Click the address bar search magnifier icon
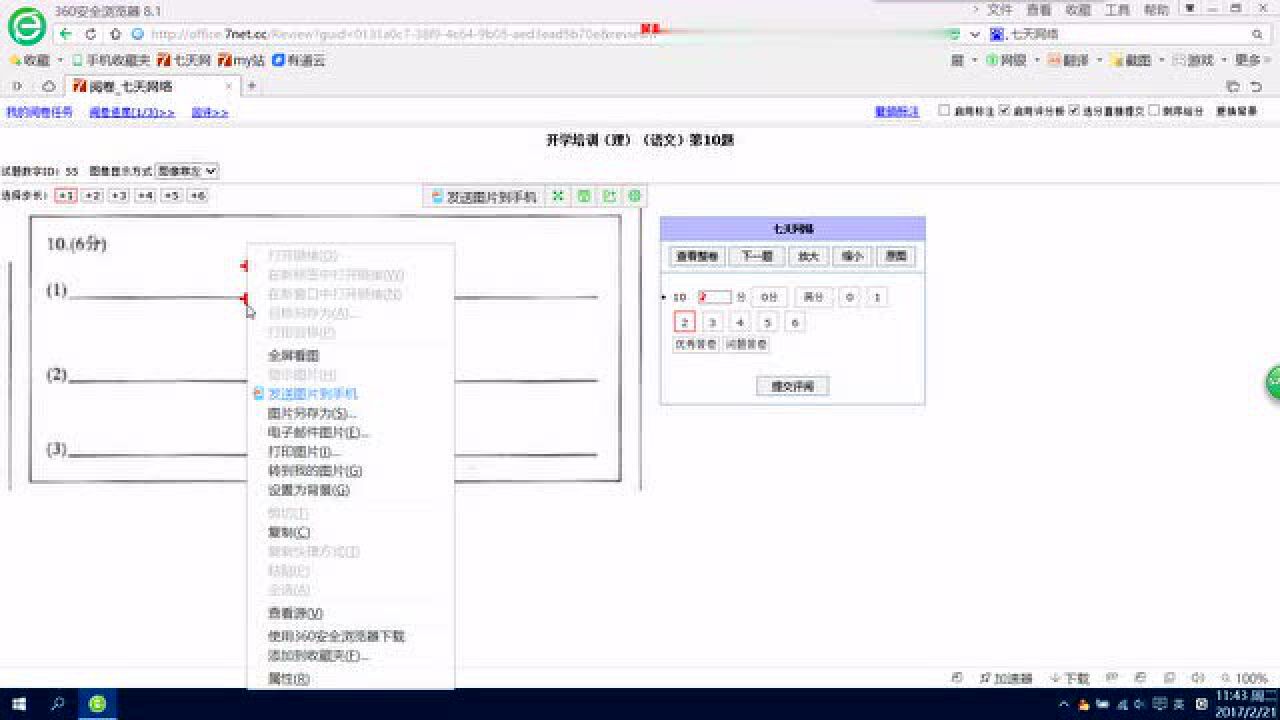1280x720 pixels. tap(1258, 34)
